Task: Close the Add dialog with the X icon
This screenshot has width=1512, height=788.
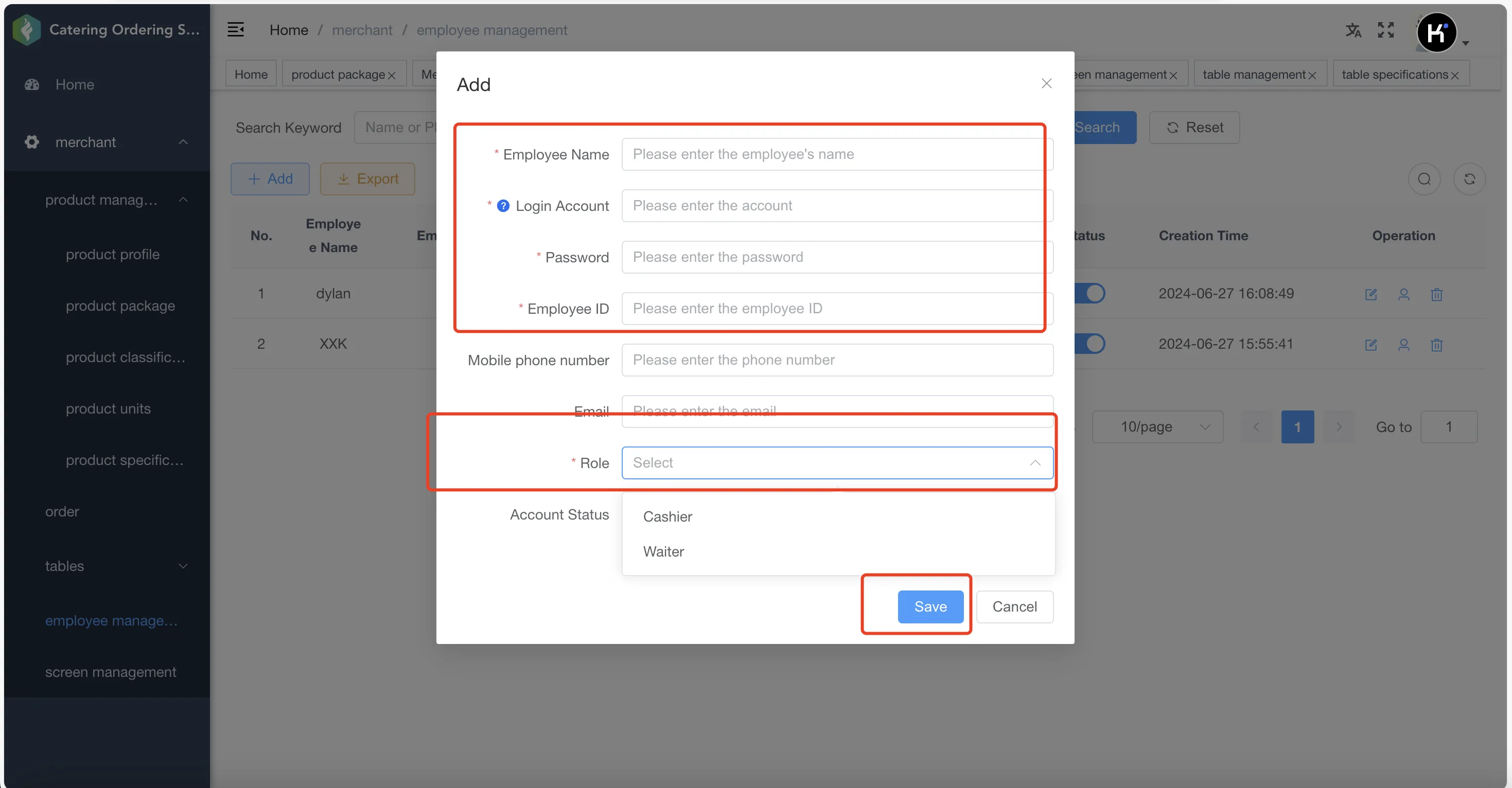Action: pyautogui.click(x=1046, y=83)
